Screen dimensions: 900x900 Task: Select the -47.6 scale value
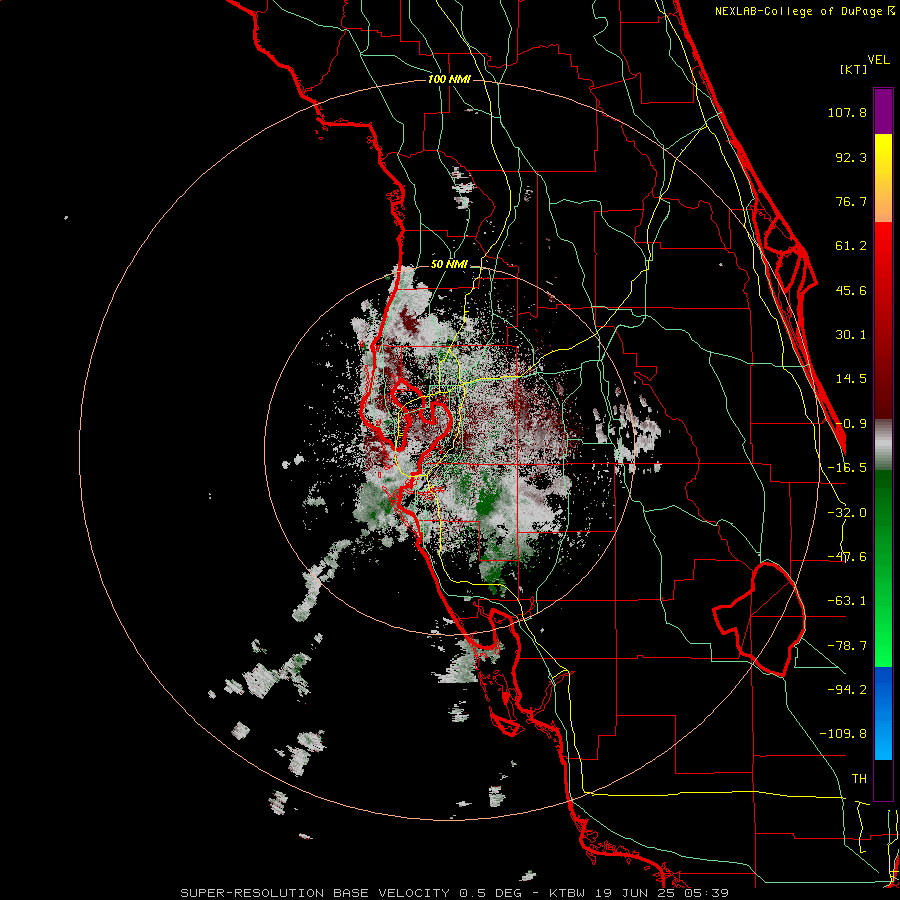tap(847, 557)
